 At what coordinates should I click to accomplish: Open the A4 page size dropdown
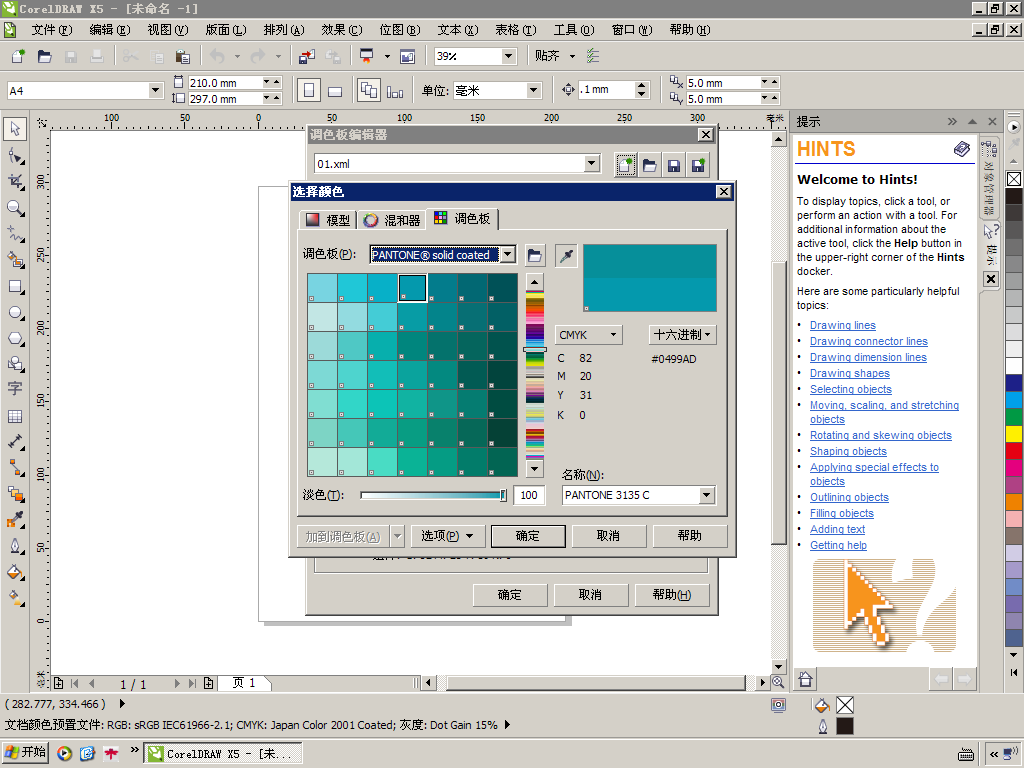click(x=155, y=90)
